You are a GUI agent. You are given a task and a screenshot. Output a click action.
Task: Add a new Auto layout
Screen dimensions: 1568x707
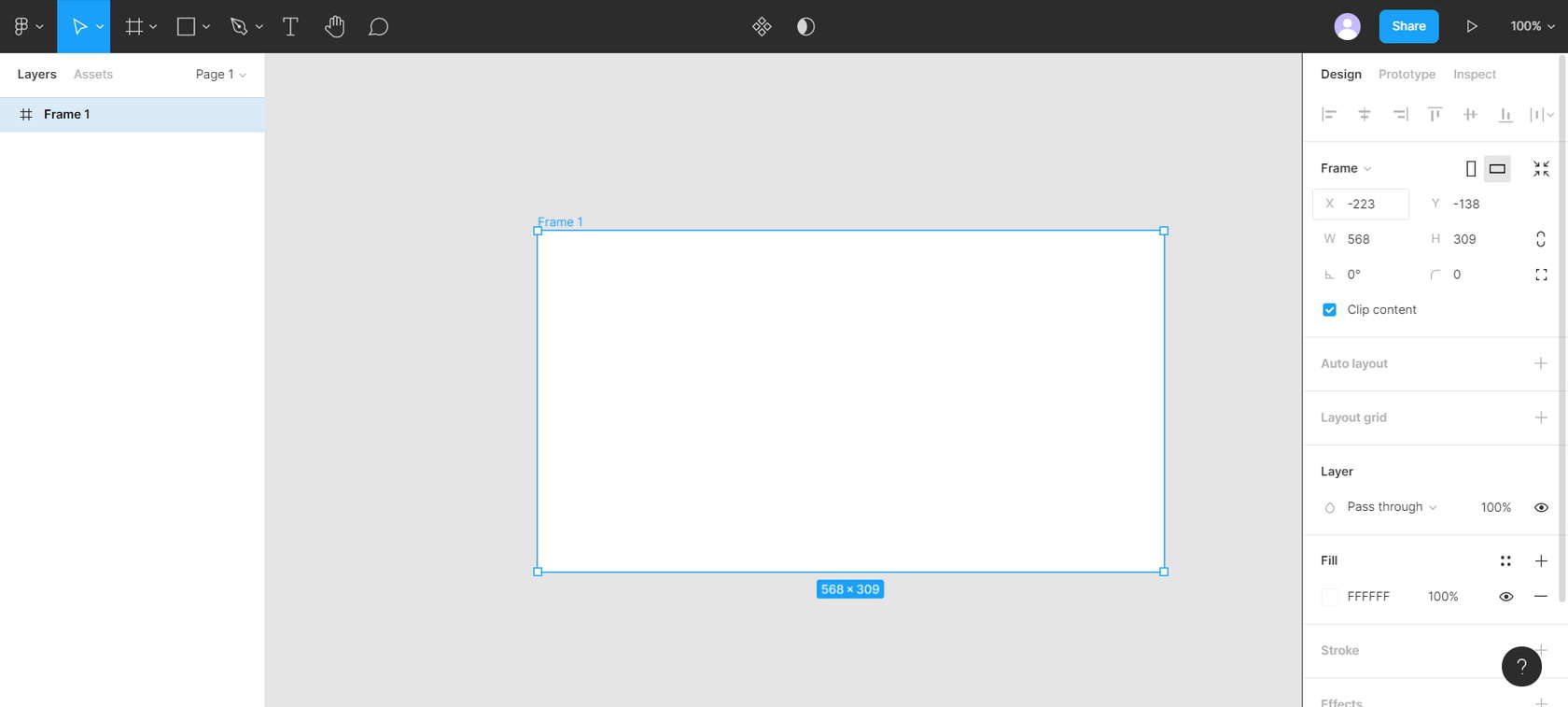coord(1540,363)
